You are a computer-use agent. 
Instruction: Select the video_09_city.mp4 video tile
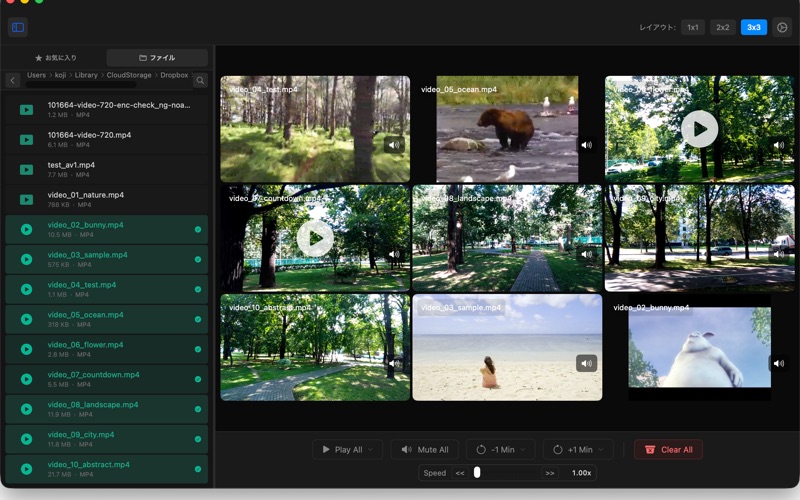699,238
